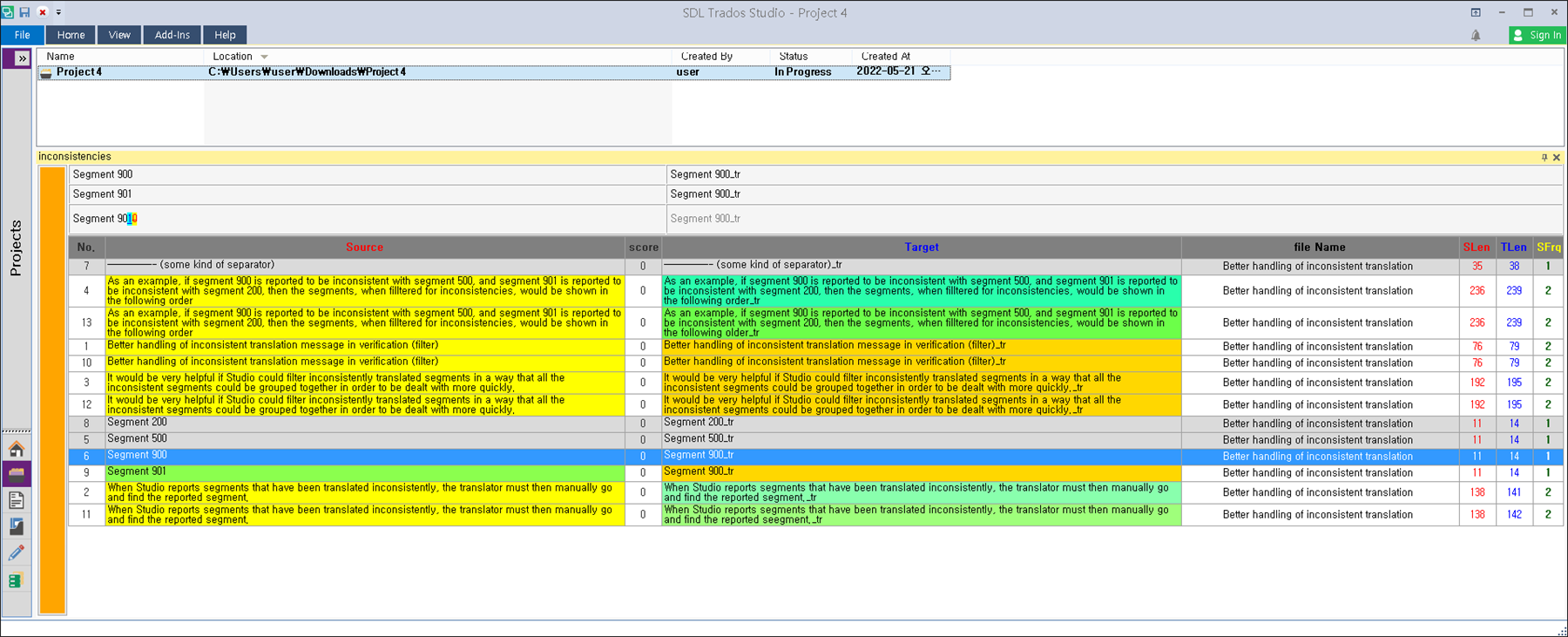This screenshot has width=1568, height=637.
Task: Sort by the blue Target column header
Action: coord(922,247)
